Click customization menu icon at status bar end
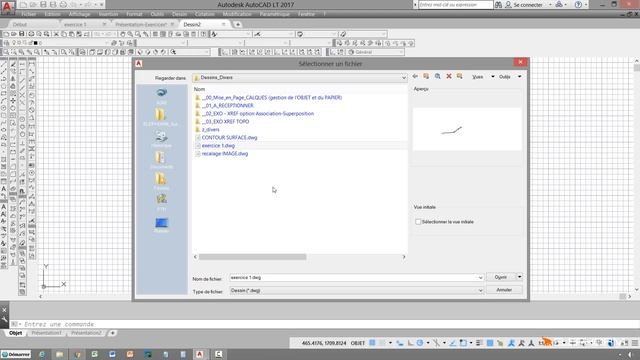Screen dimensions: 640x360 pos(635,343)
